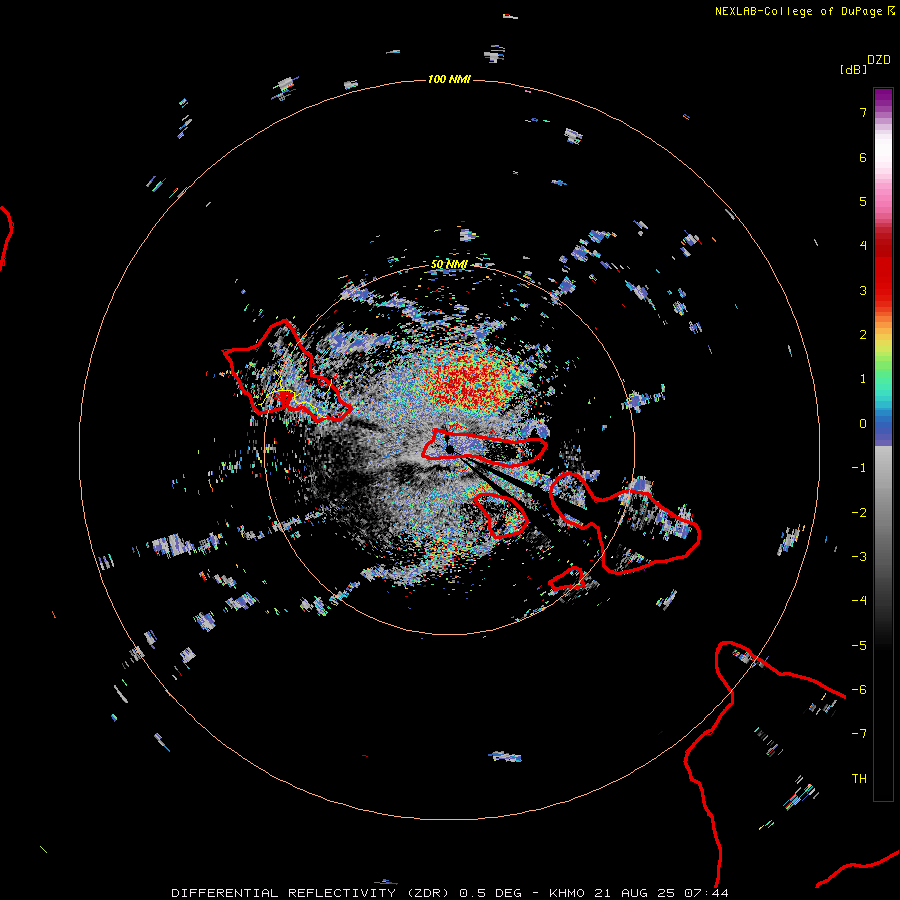Click the Differential Reflectivity product title text
This screenshot has height=900, width=900.
click(x=310, y=893)
